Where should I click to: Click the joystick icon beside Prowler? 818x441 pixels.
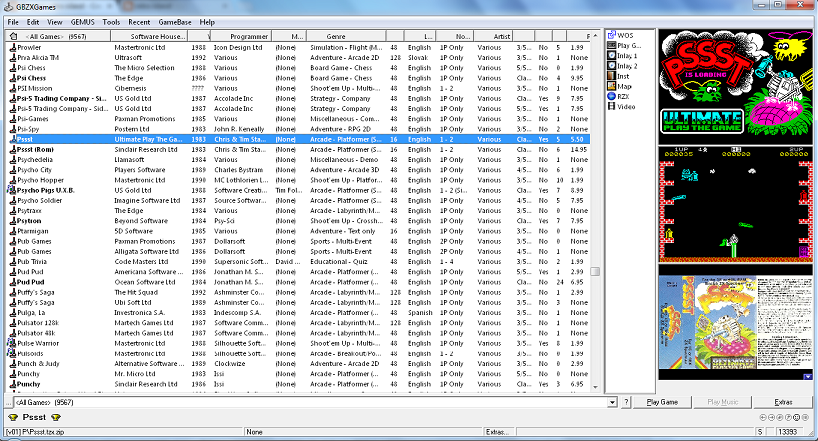[13, 47]
